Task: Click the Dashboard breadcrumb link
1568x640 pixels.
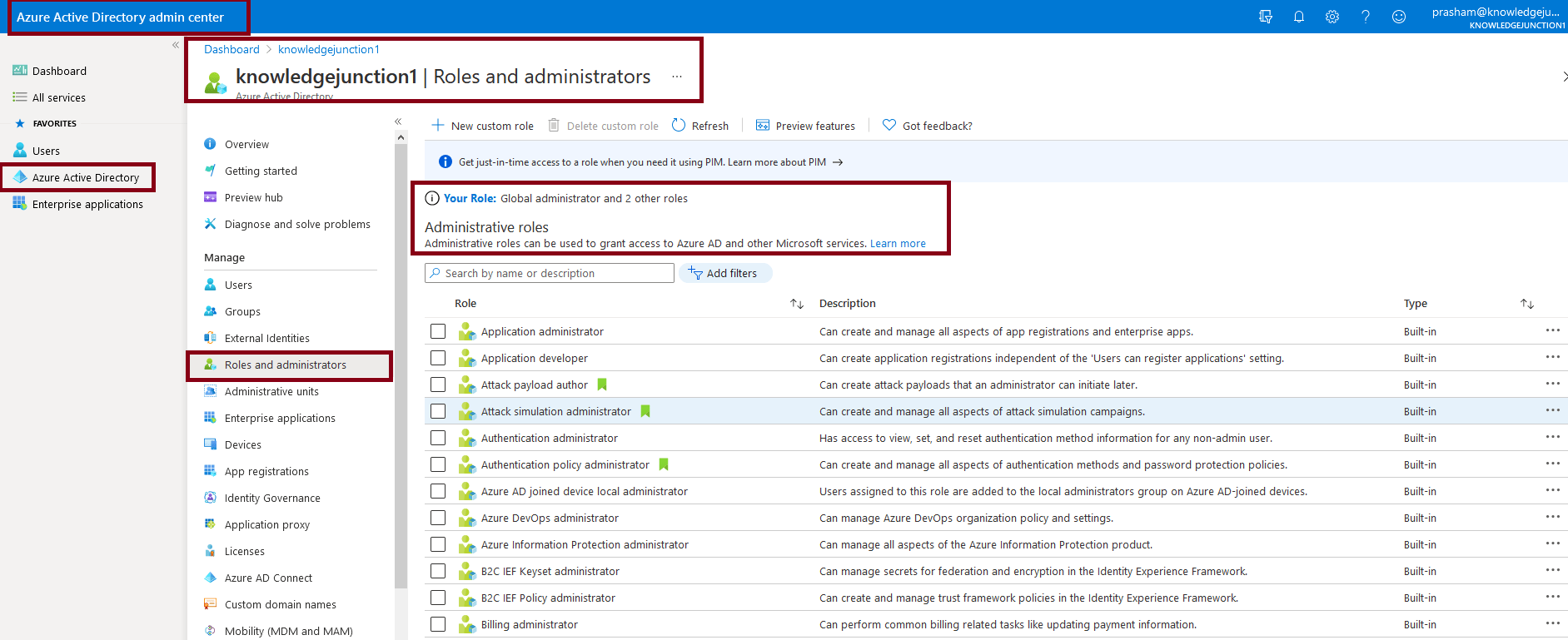Action: [x=231, y=49]
